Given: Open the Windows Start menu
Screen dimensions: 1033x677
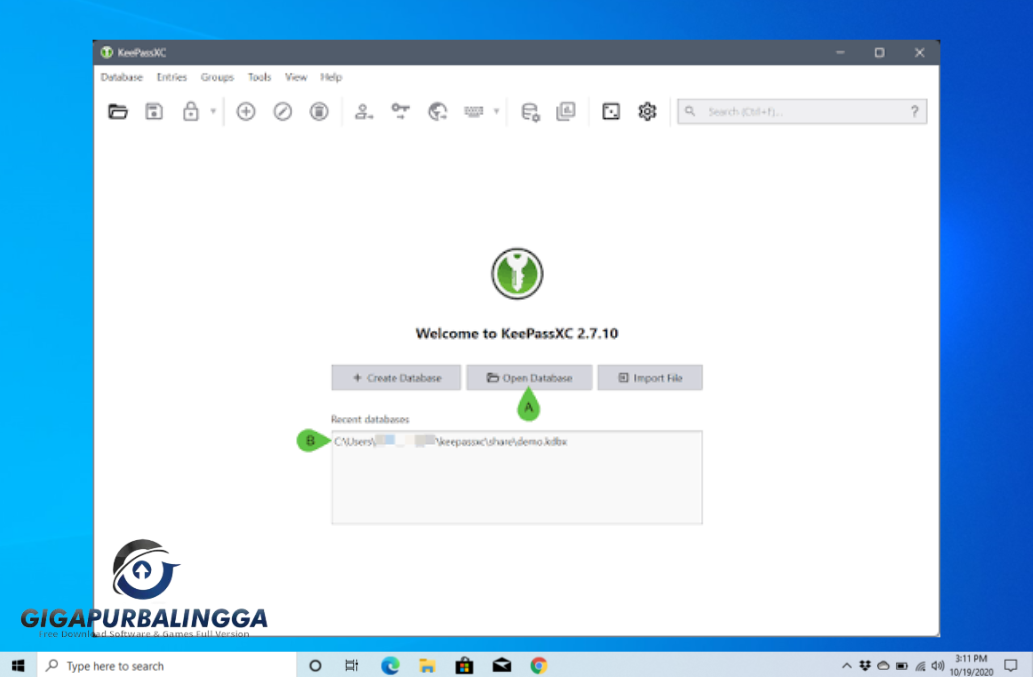Looking at the screenshot, I should [18, 666].
